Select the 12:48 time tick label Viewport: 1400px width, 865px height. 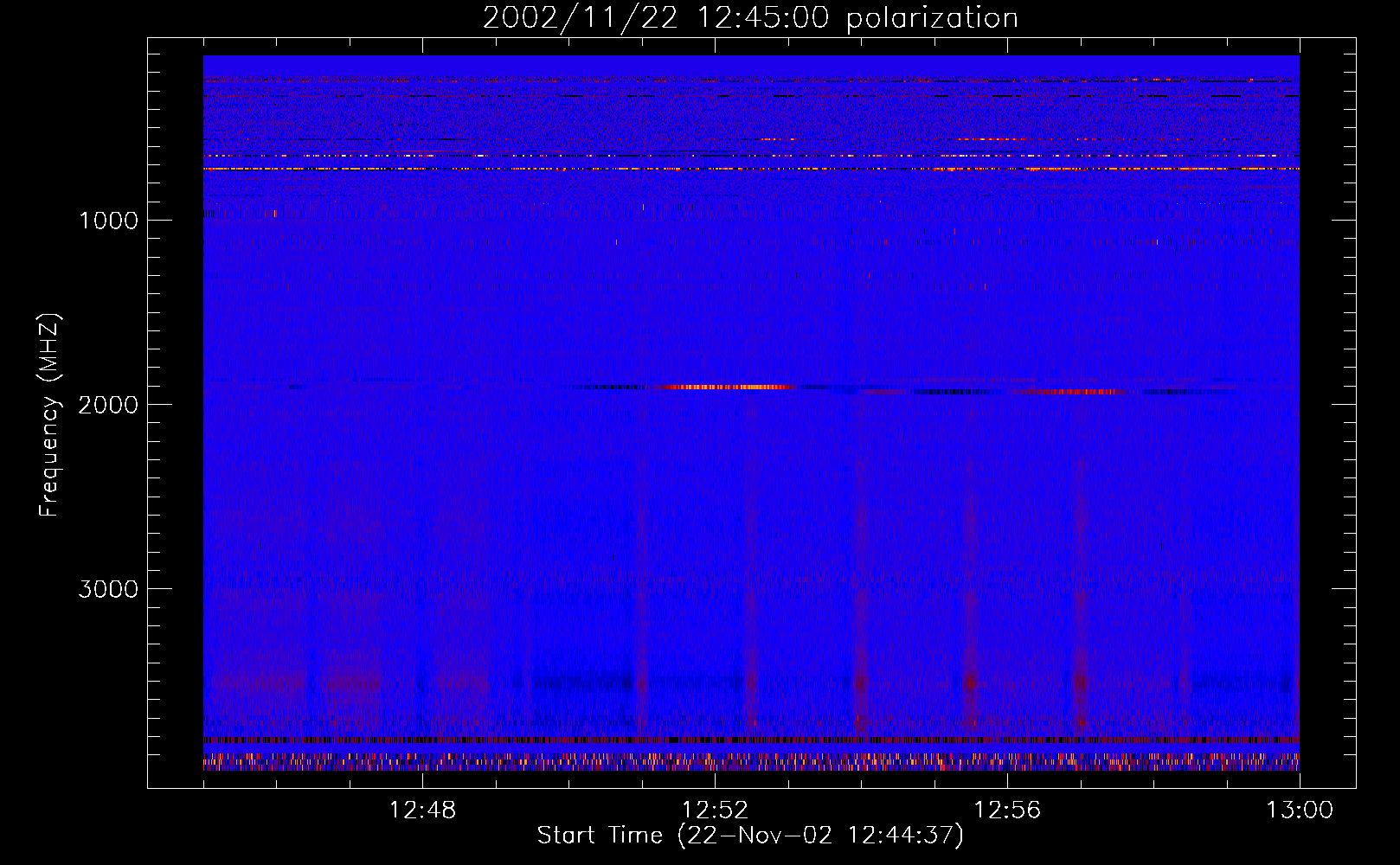point(422,811)
